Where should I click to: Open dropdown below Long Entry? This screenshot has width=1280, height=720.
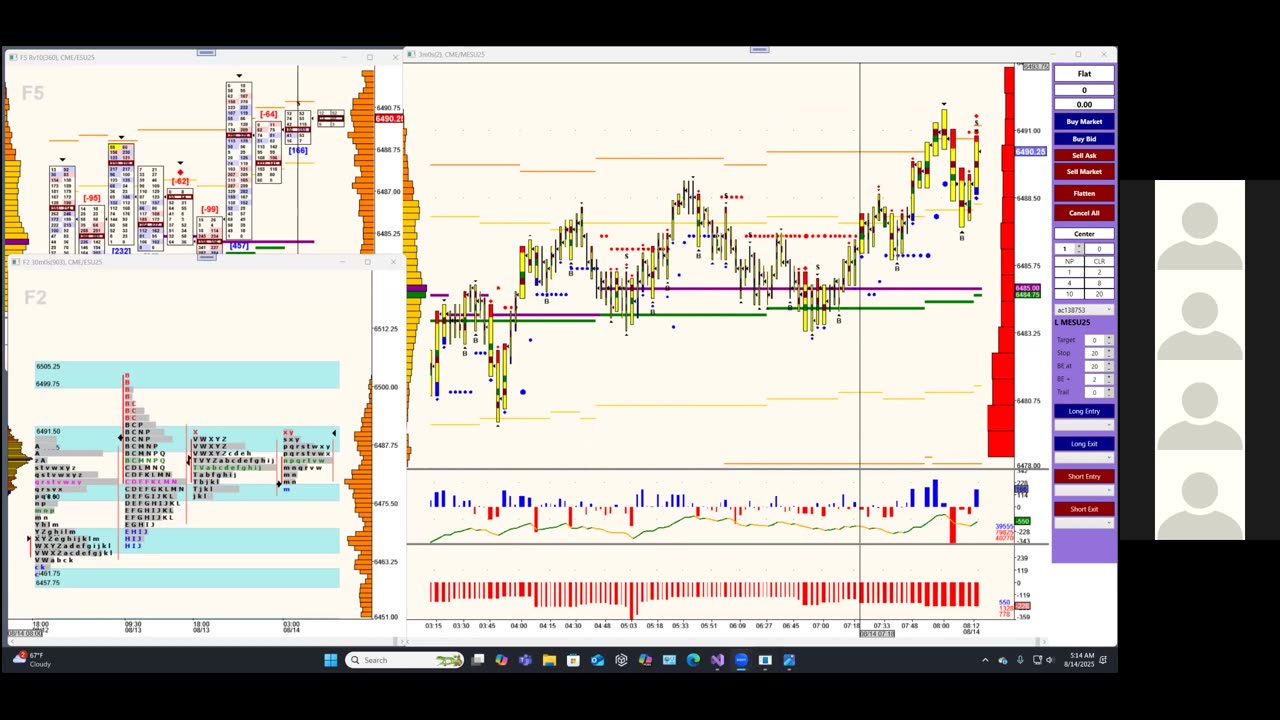tap(1084, 425)
